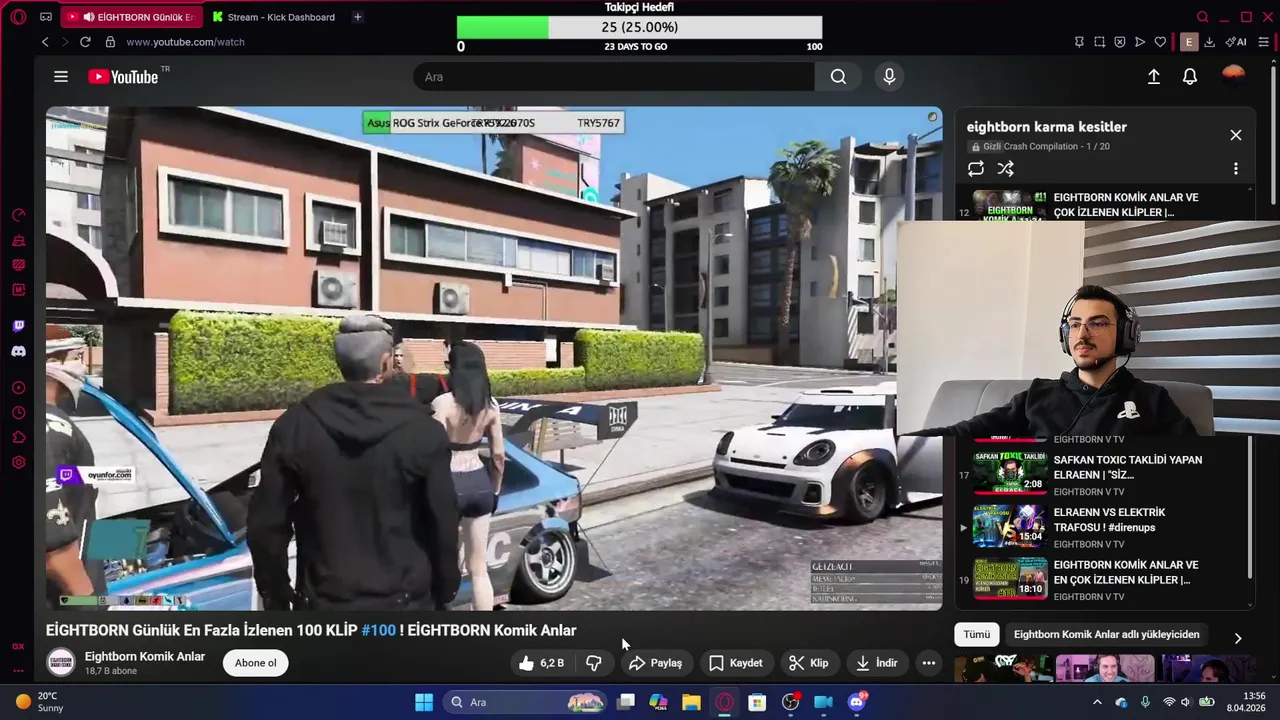Mute the EİGHTBORN Günlük tab audio
1280x720 pixels.
89,17
